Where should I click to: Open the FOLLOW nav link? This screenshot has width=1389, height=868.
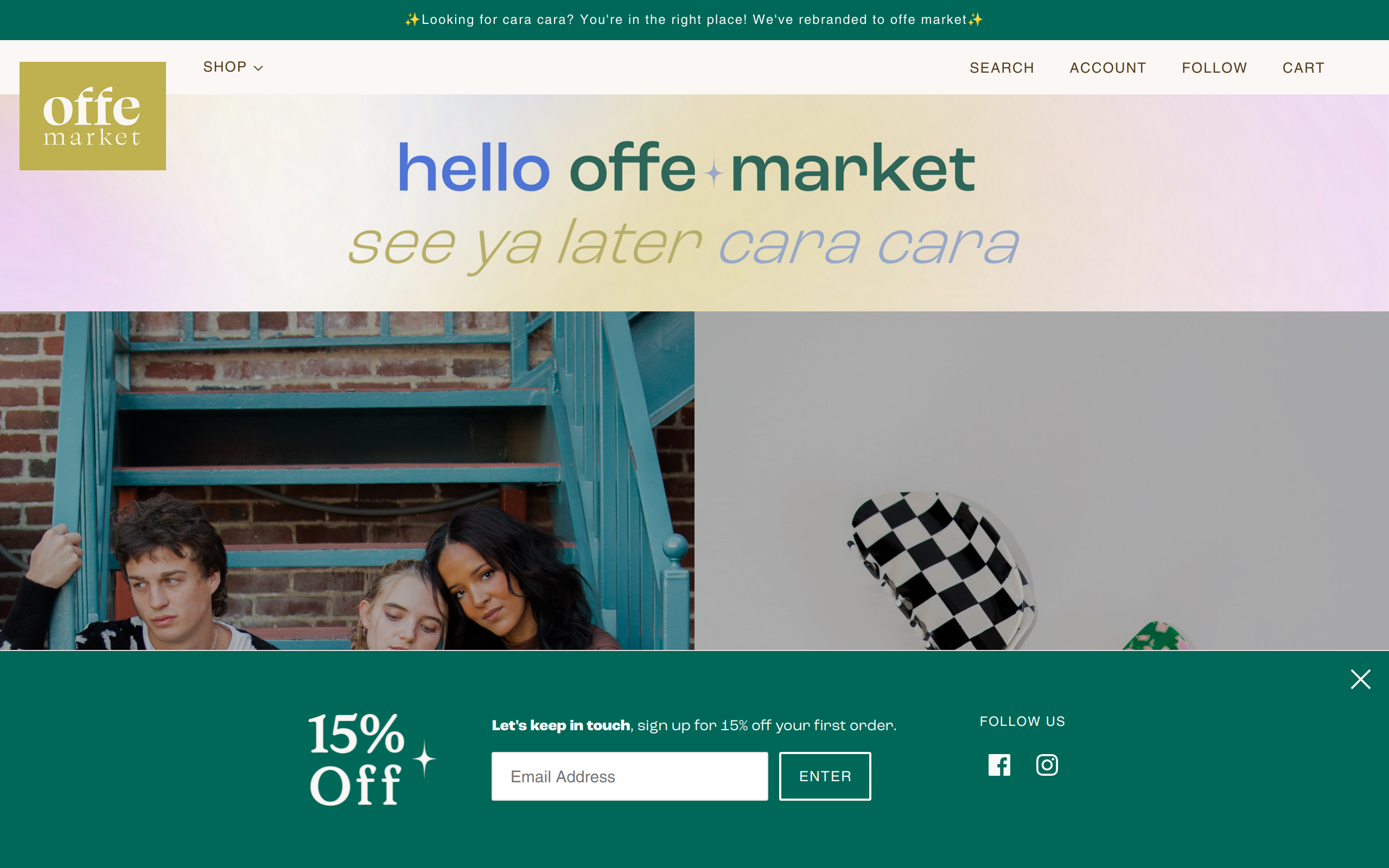coord(1214,68)
